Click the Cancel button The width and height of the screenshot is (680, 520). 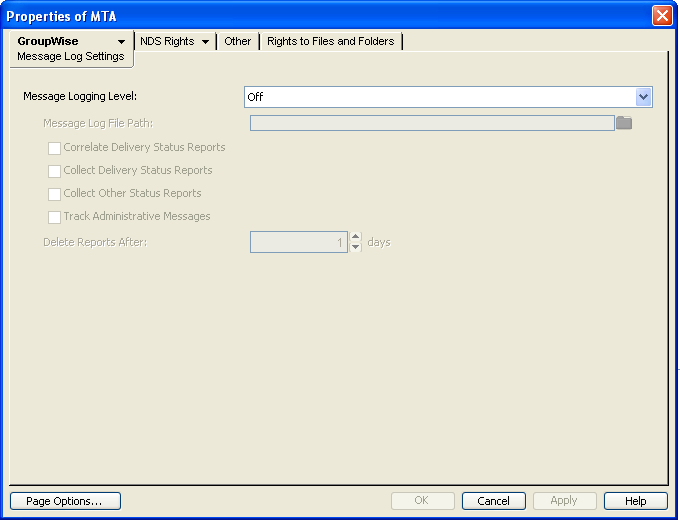click(494, 501)
